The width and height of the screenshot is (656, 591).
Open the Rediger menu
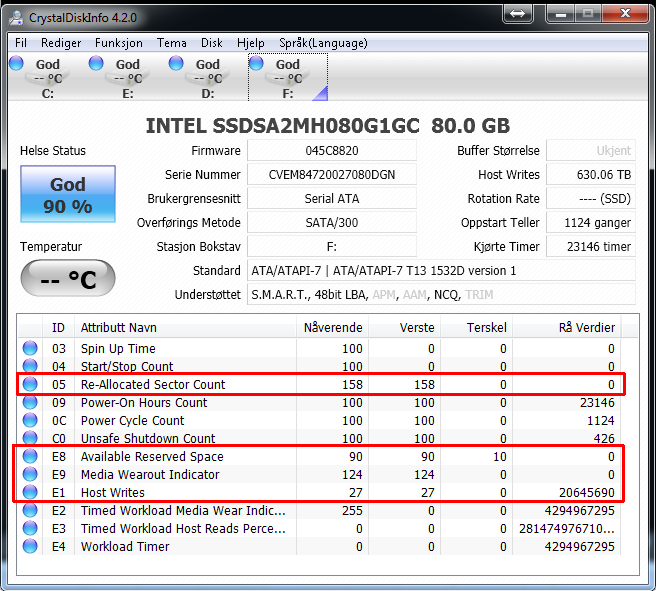[x=61, y=43]
